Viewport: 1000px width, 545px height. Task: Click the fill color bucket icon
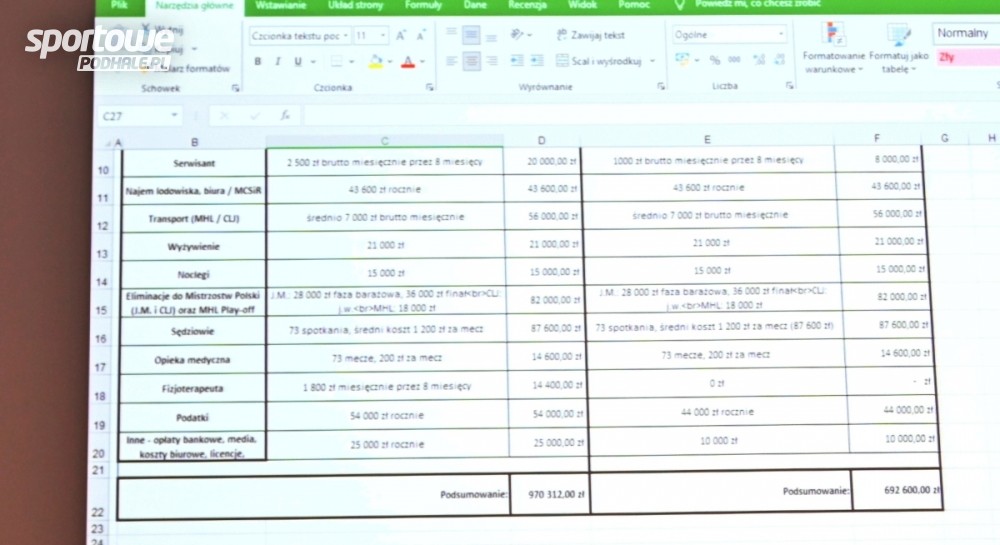point(375,61)
